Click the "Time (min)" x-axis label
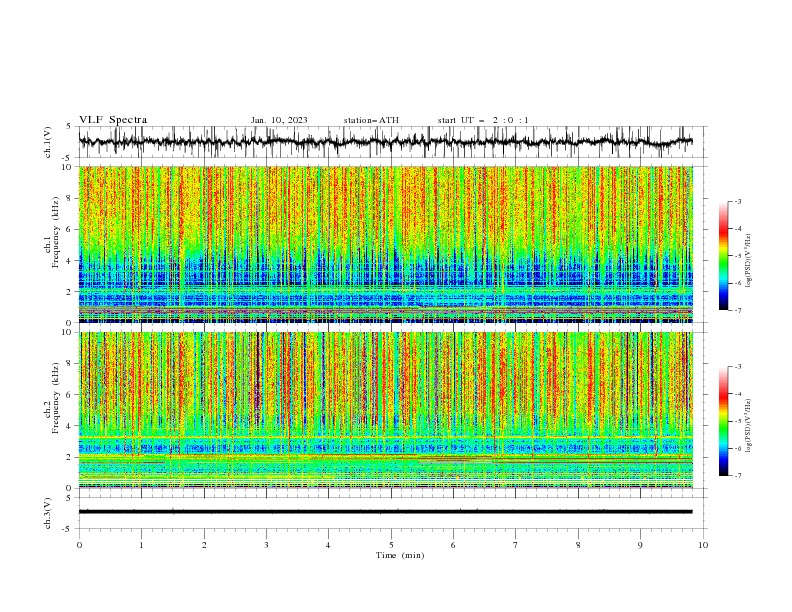Screen dimensions: 792x612 pyautogui.click(x=400, y=555)
